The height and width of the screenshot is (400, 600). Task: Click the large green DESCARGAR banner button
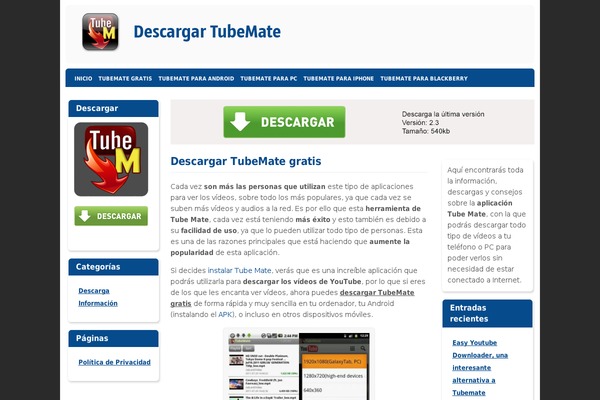pos(284,122)
